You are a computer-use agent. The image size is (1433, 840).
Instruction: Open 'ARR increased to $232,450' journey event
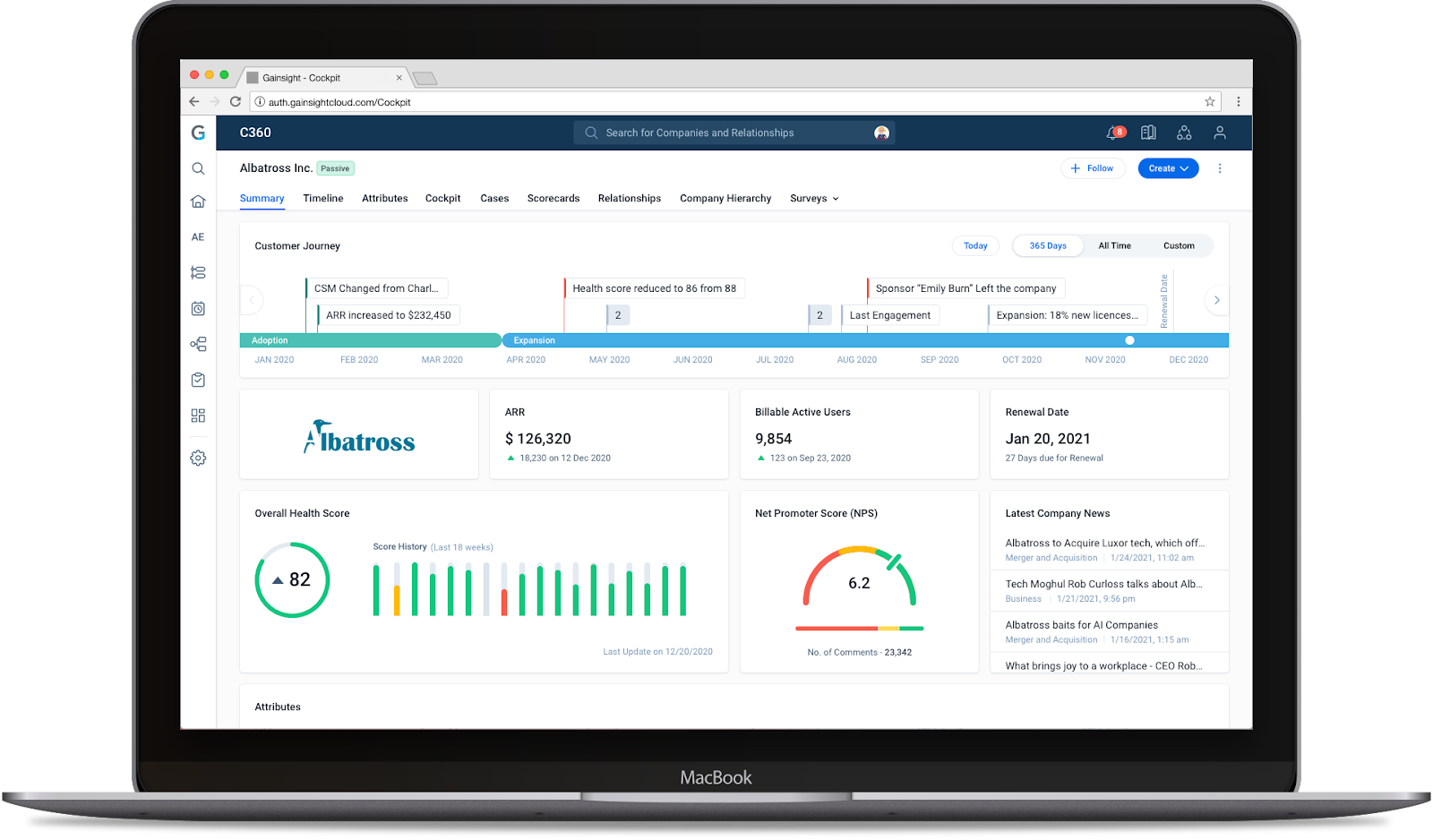coord(389,315)
